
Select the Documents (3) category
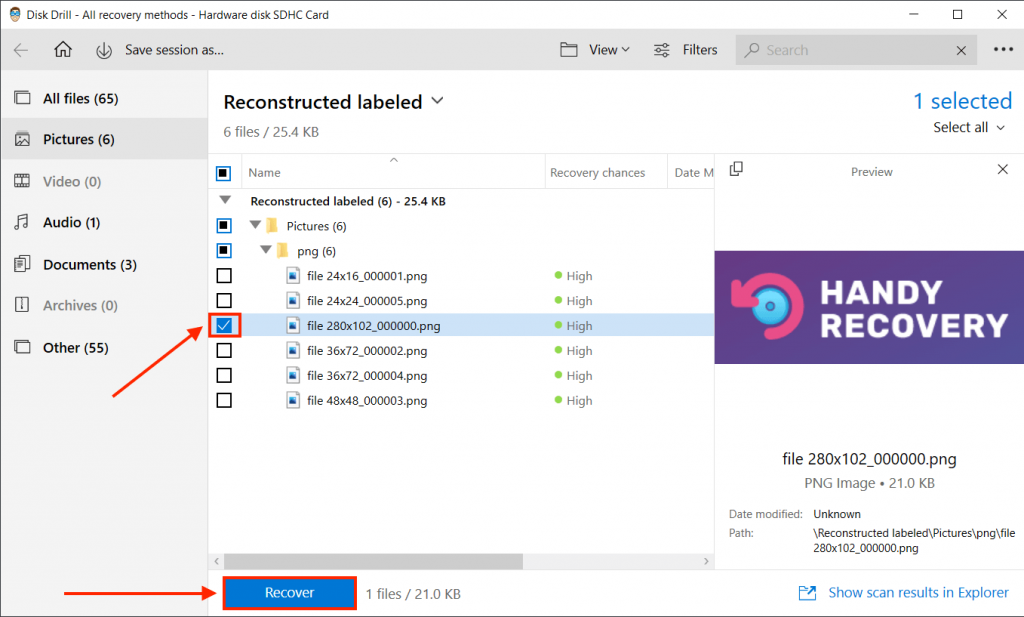tap(89, 265)
